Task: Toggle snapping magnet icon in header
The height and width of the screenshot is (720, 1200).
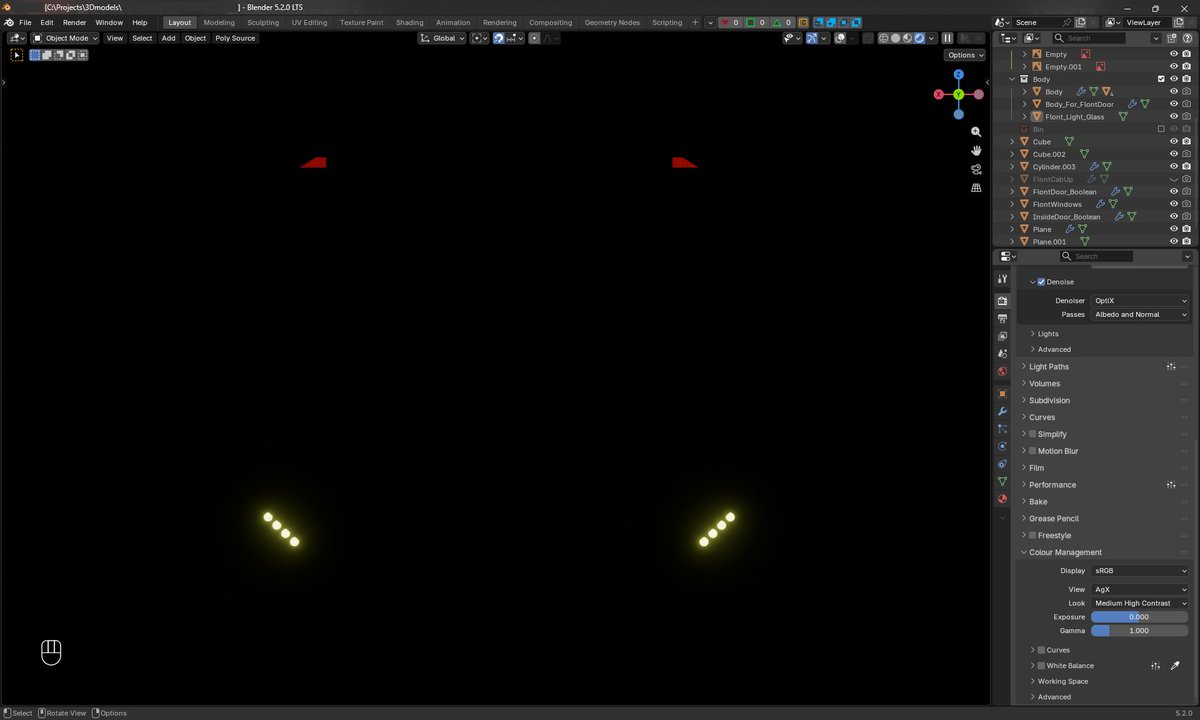Action: click(x=498, y=38)
